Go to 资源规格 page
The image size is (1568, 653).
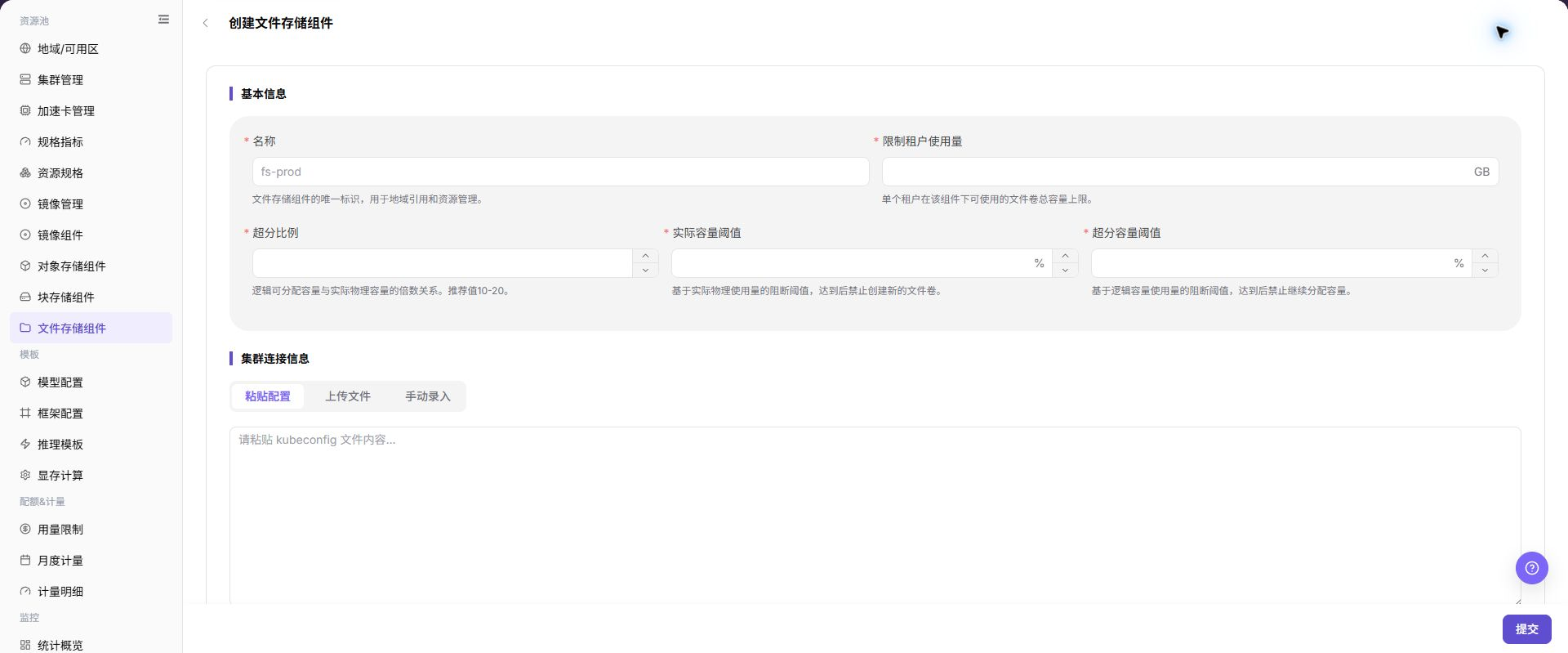coord(91,173)
